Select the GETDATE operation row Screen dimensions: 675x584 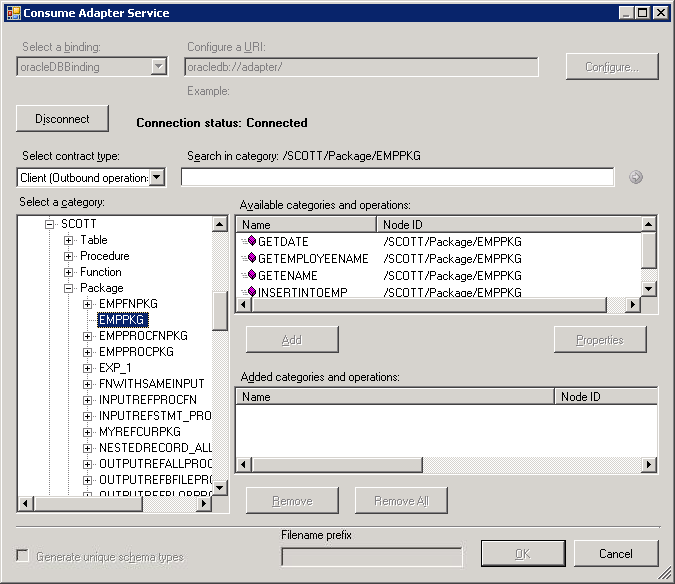click(x=438, y=241)
